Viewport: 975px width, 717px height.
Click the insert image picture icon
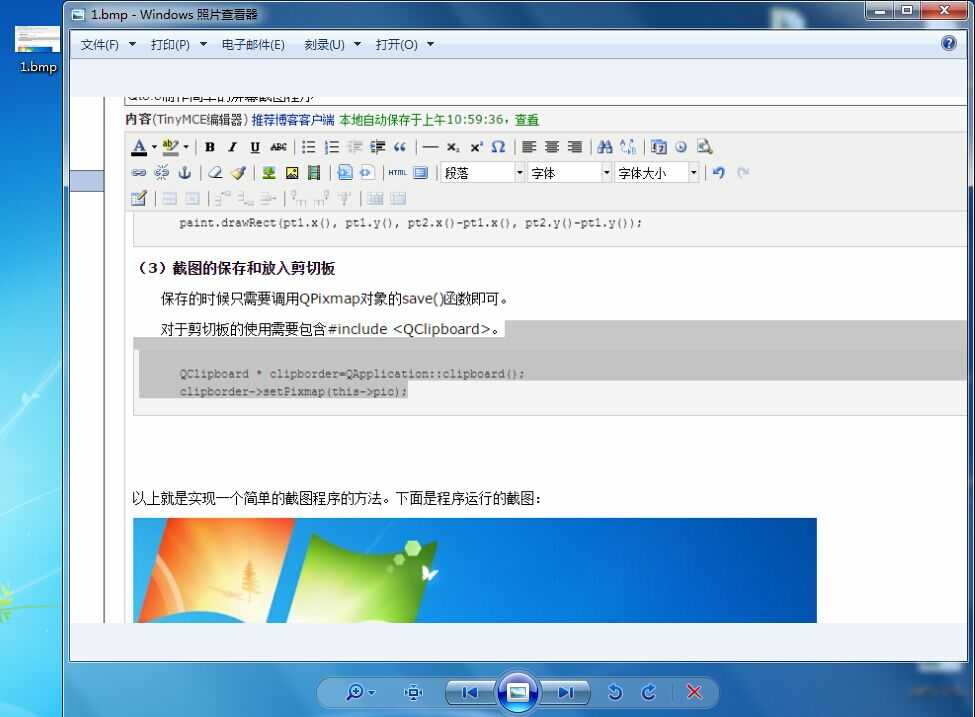pos(292,173)
